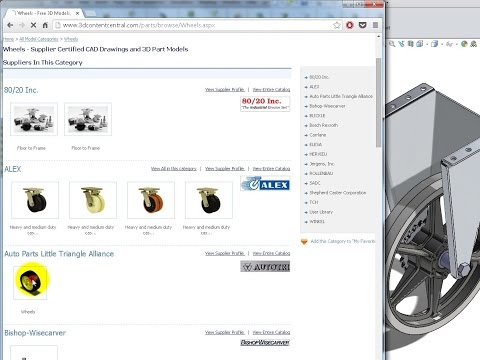The image size is (480, 360).
Task: Click the browser page vertical scrollbar thumb
Action: (378, 102)
